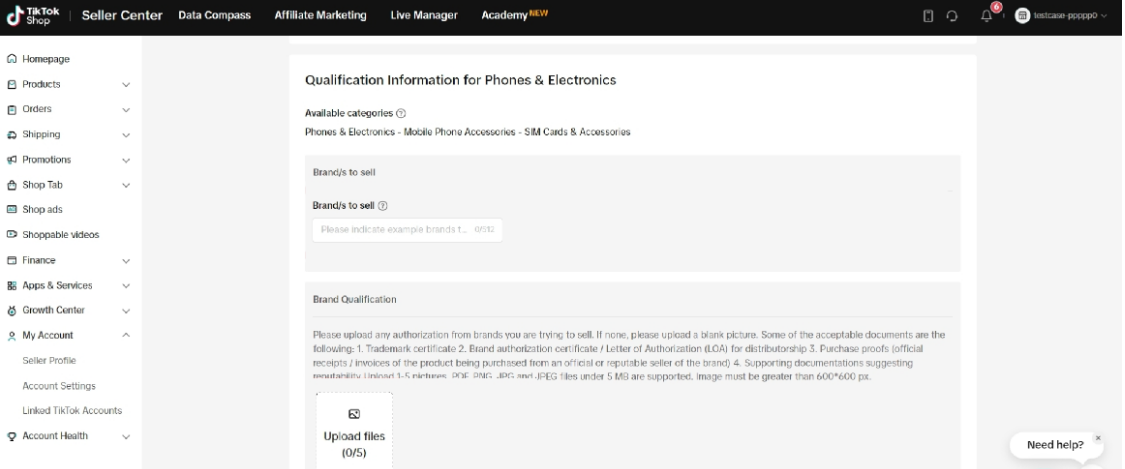
Task: Open the Academy tab
Action: coord(514,15)
